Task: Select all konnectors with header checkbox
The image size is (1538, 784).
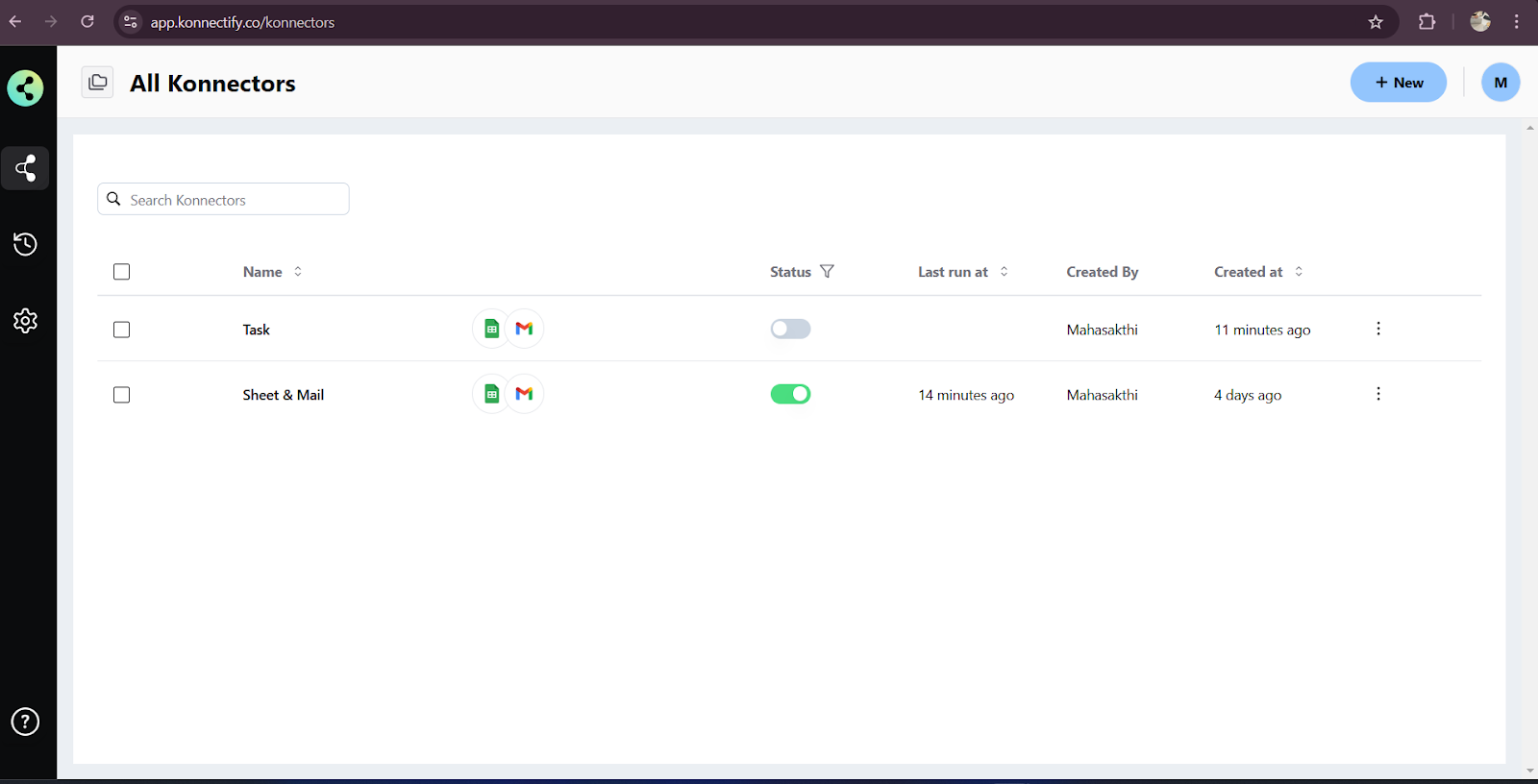Action: click(x=121, y=272)
